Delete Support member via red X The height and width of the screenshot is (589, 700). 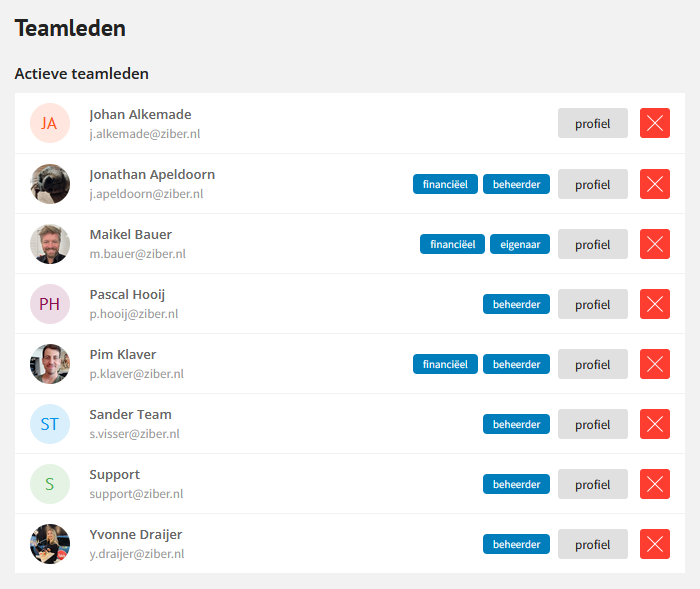tap(654, 484)
